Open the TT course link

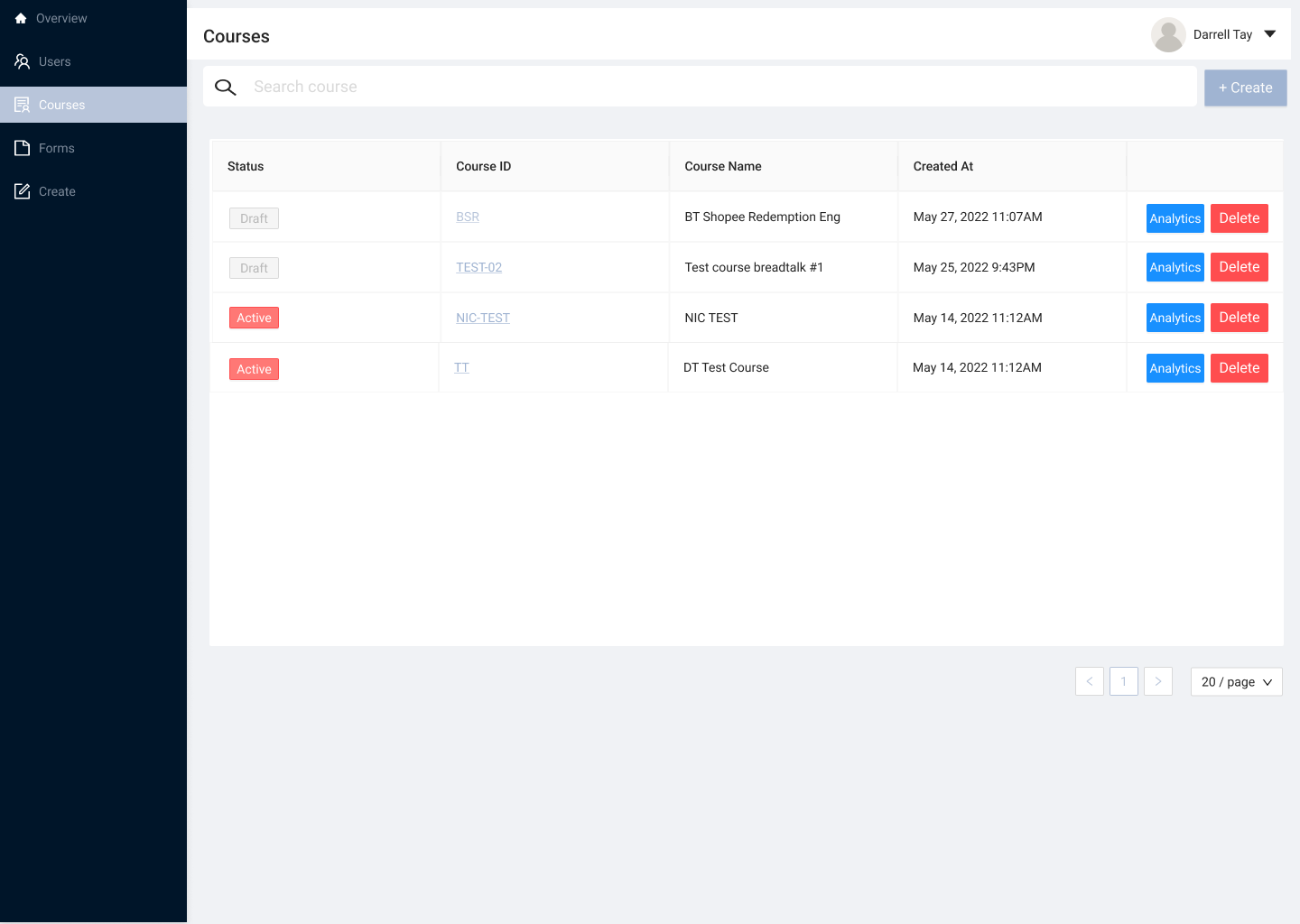(x=461, y=367)
